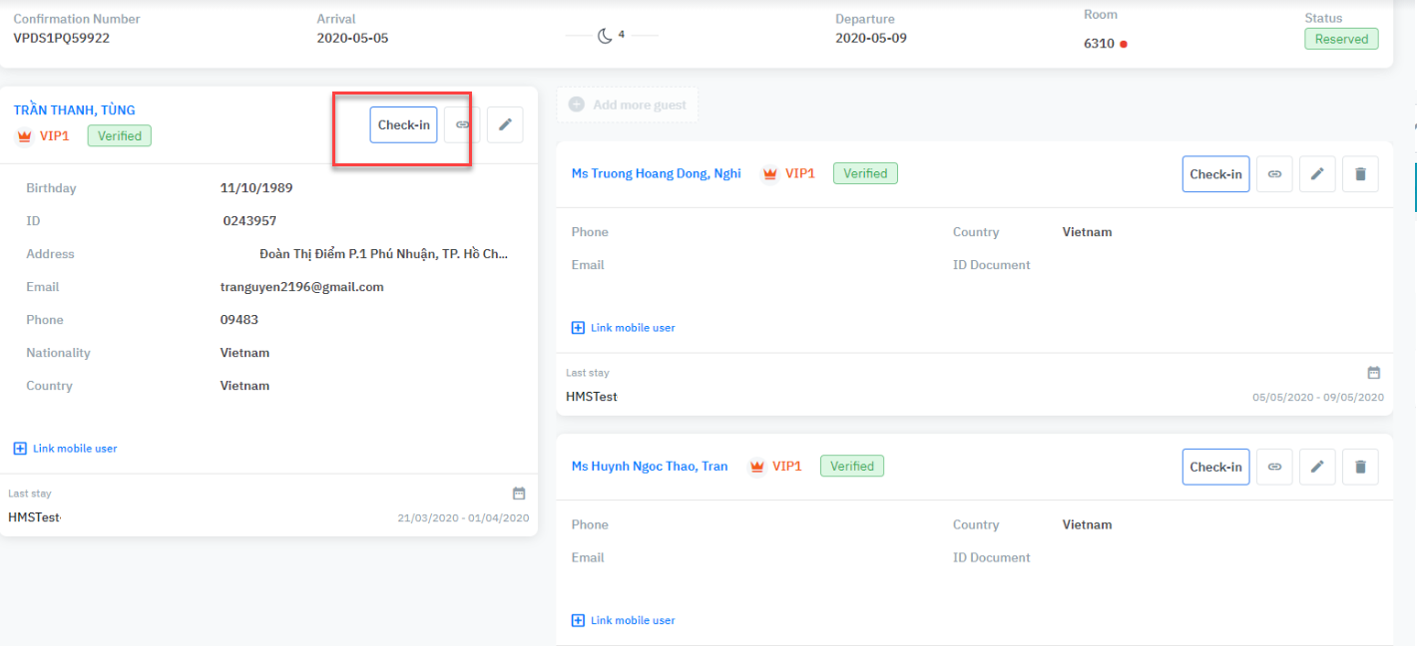Check in Ms Huynh Ngoc Thao, Tran
The height and width of the screenshot is (646, 1417).
point(1215,467)
